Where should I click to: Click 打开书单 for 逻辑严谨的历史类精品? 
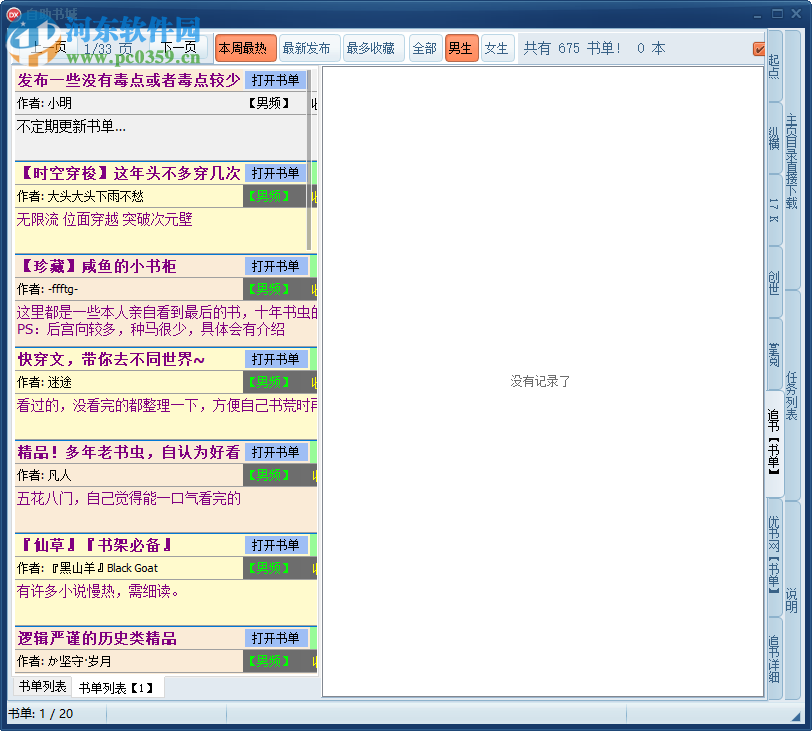pos(276,638)
